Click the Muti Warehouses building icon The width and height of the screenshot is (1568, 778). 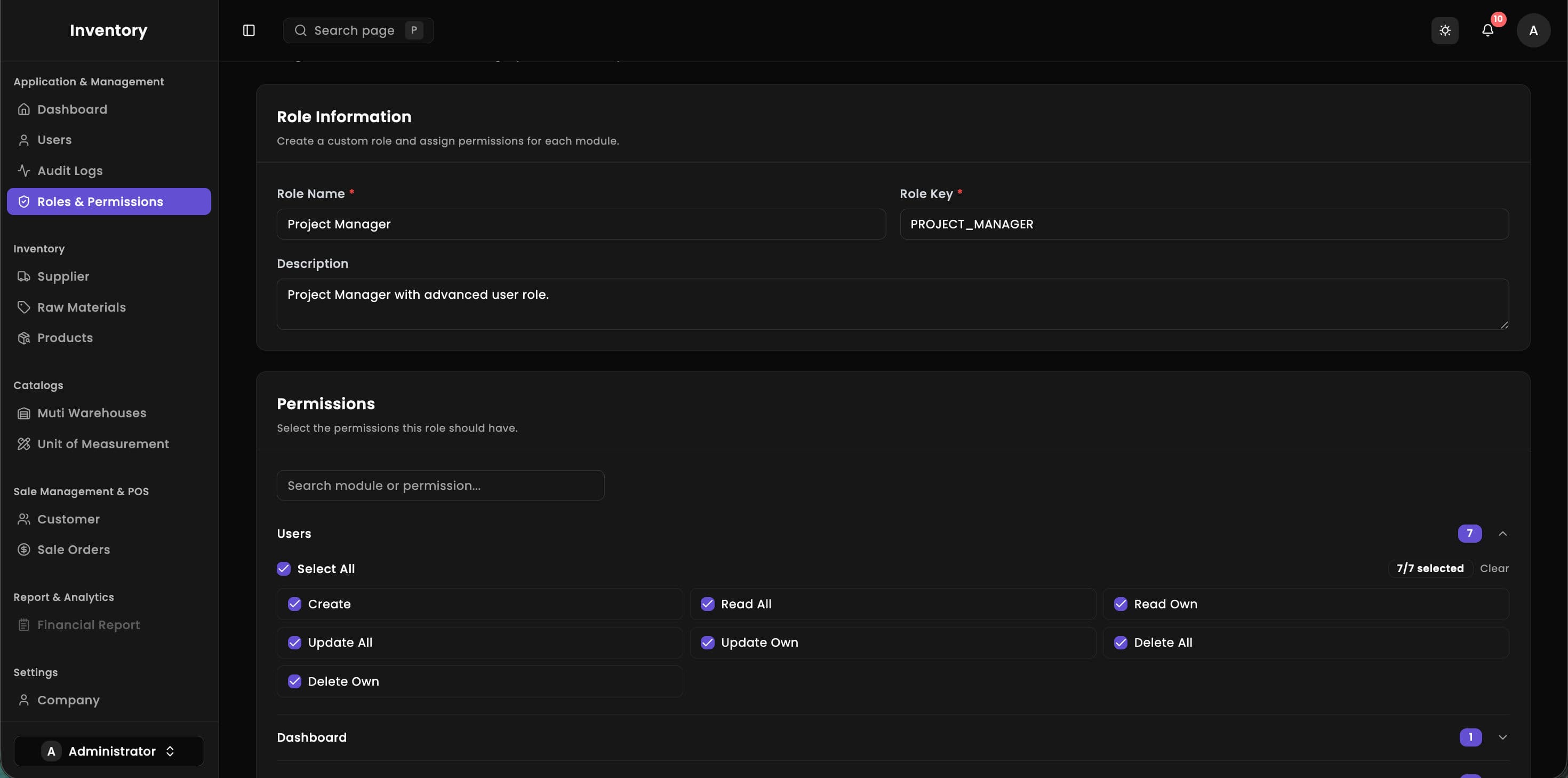tap(24, 413)
